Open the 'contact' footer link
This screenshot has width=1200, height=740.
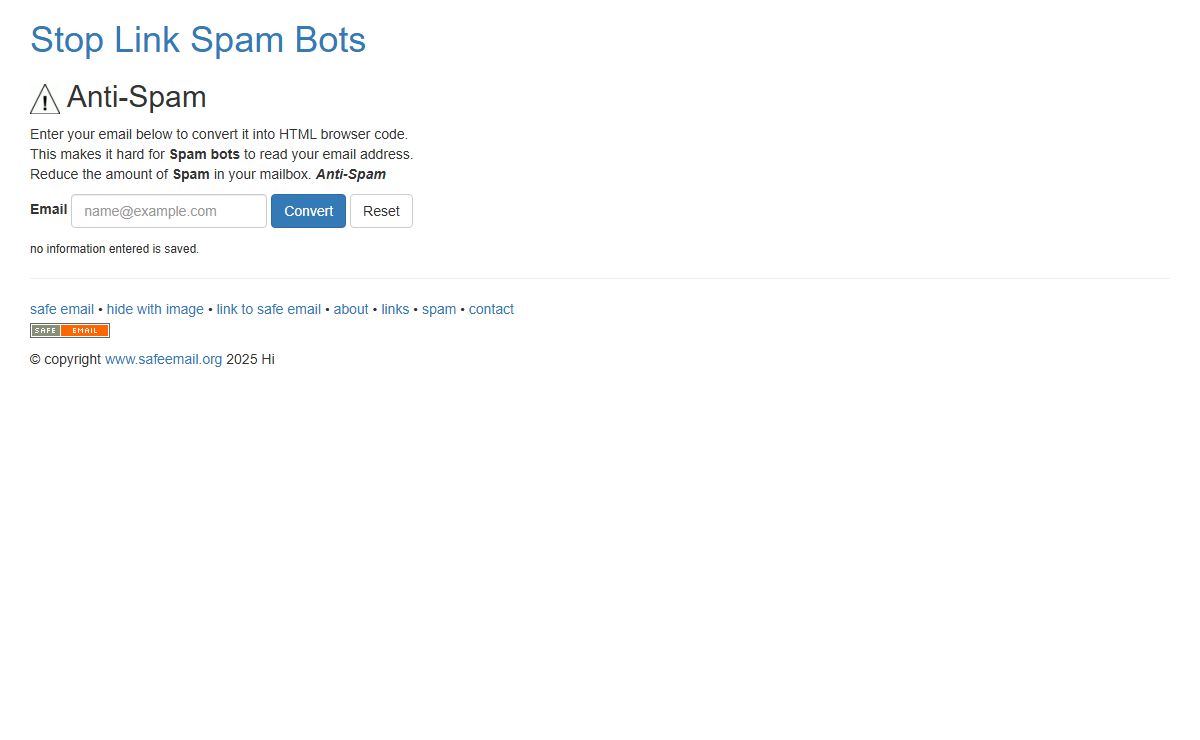491,309
